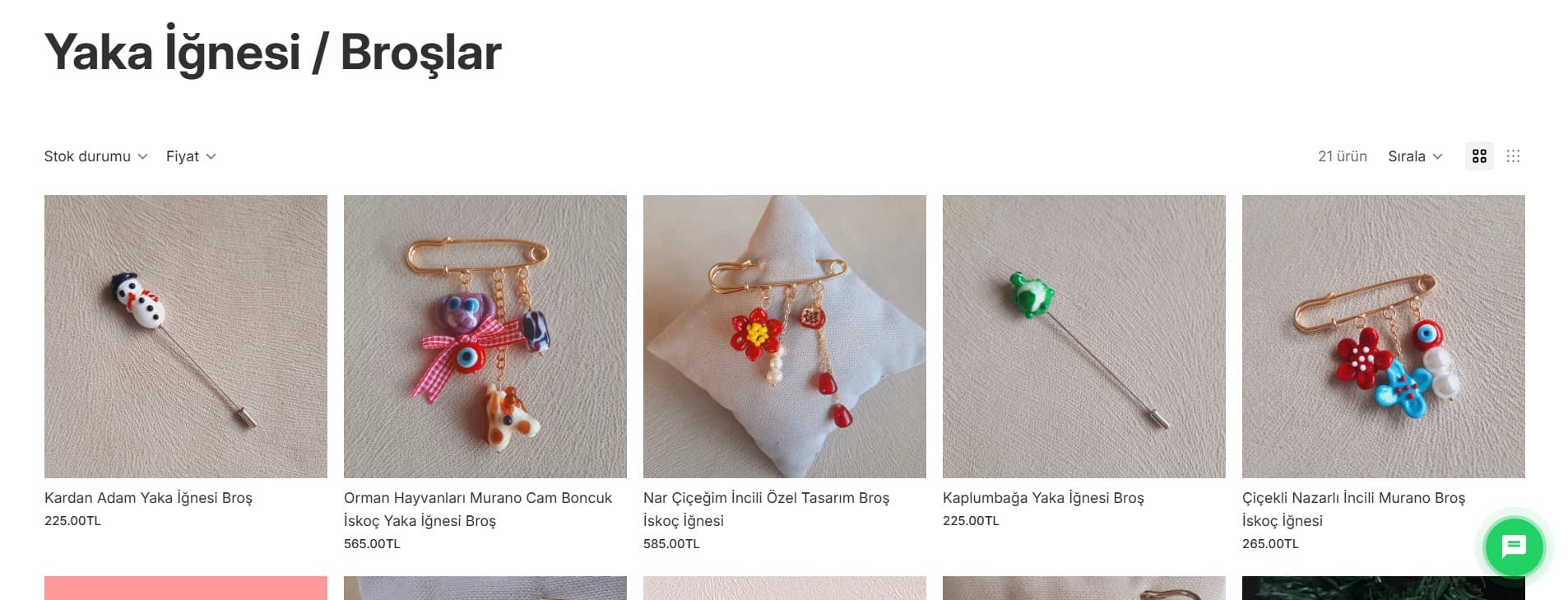Viewport: 1568px width, 600px height.
Task: Click the pomegranate flower brooch image
Action: [785, 337]
